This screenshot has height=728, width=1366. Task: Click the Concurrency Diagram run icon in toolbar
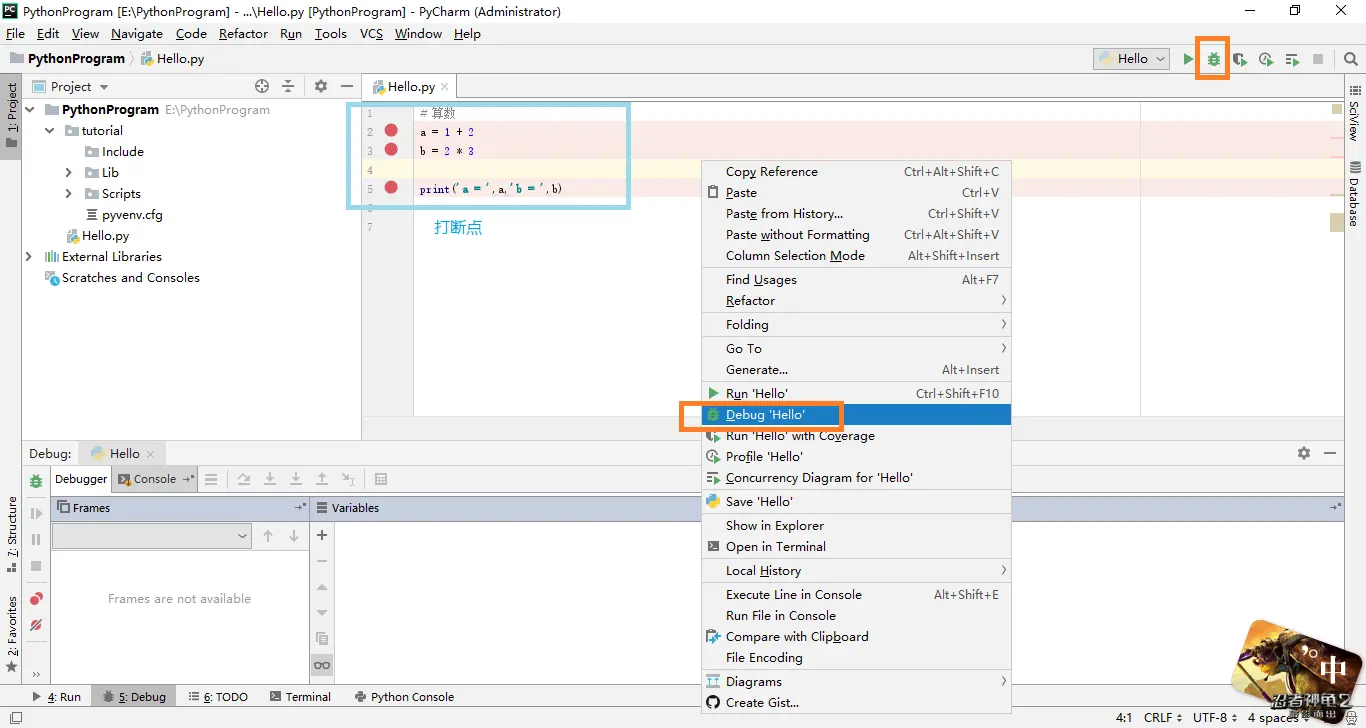coord(1292,59)
